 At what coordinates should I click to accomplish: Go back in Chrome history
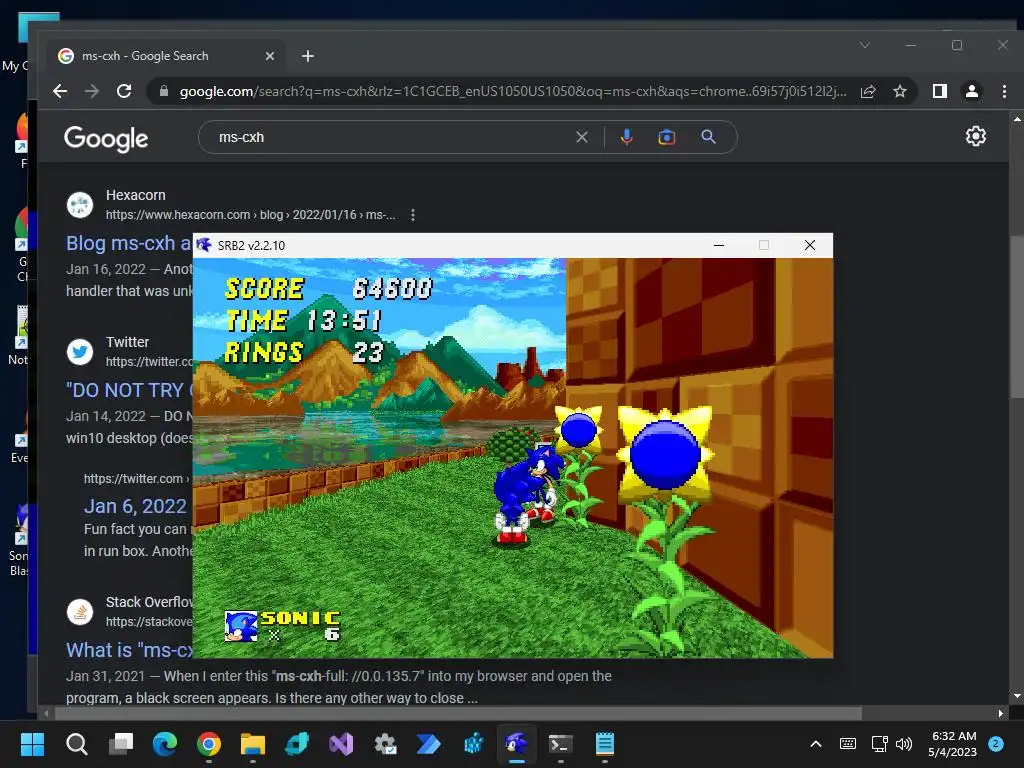click(x=60, y=91)
